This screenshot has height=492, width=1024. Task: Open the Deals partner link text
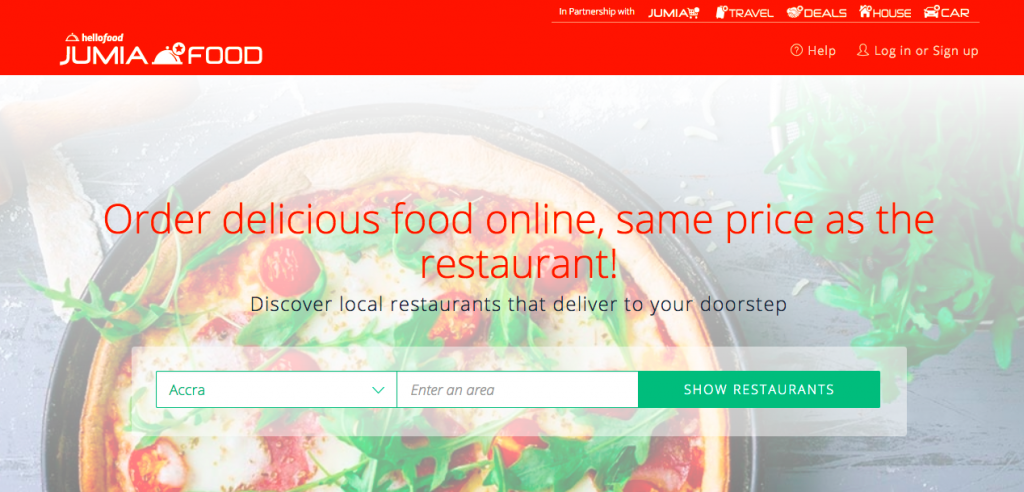tap(825, 13)
